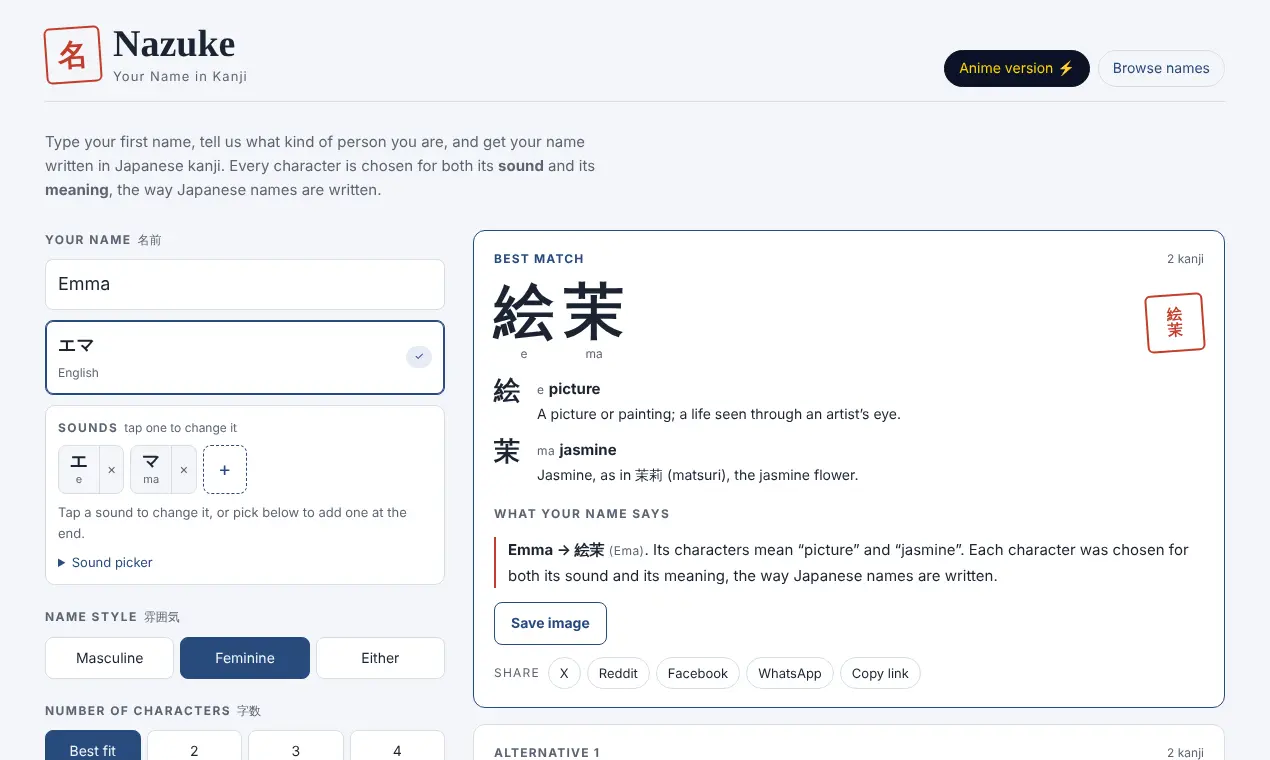Click the 'ALTERNATIVE 1' card heading
This screenshot has width=1270, height=760.
[547, 752]
